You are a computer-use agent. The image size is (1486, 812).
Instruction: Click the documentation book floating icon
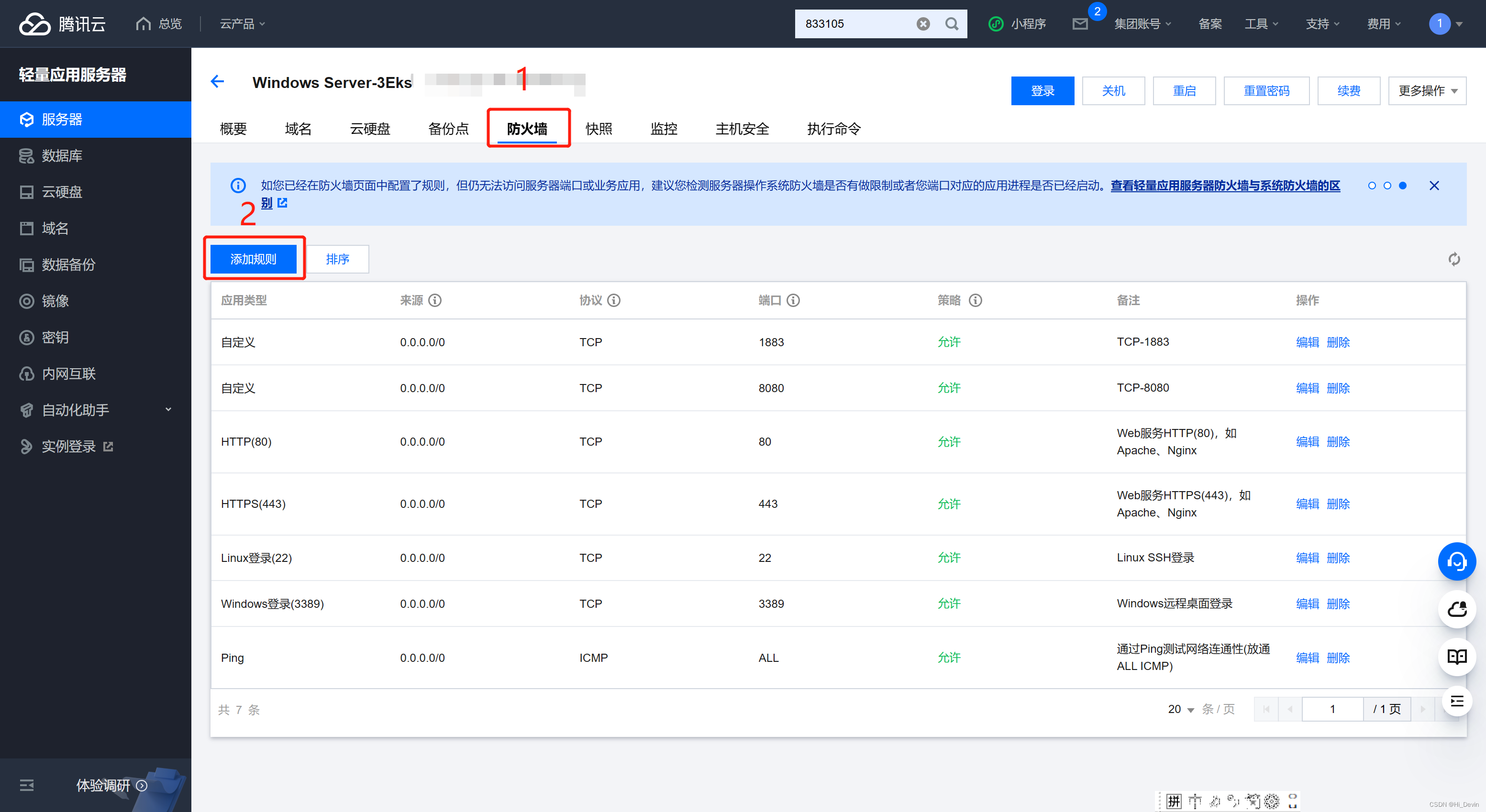pos(1457,656)
